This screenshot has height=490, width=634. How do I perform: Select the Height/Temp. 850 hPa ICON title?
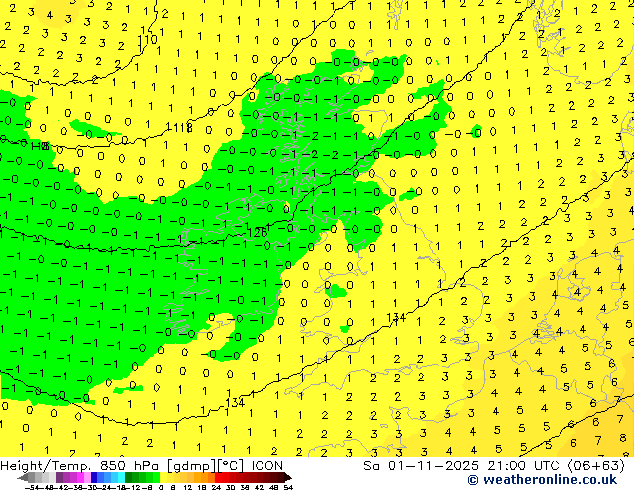(142, 466)
